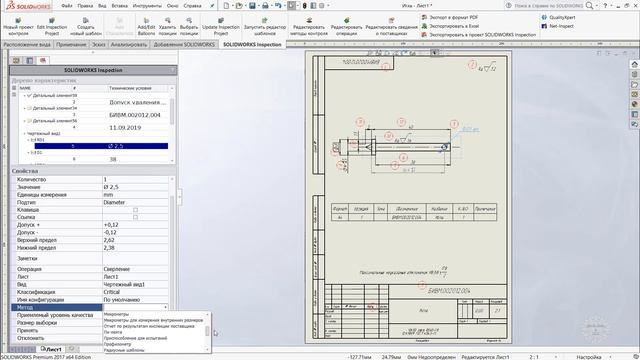The height and width of the screenshot is (360, 640).
Task: Open dropdown arrow next to Undo icon
Action: tap(284, 6)
